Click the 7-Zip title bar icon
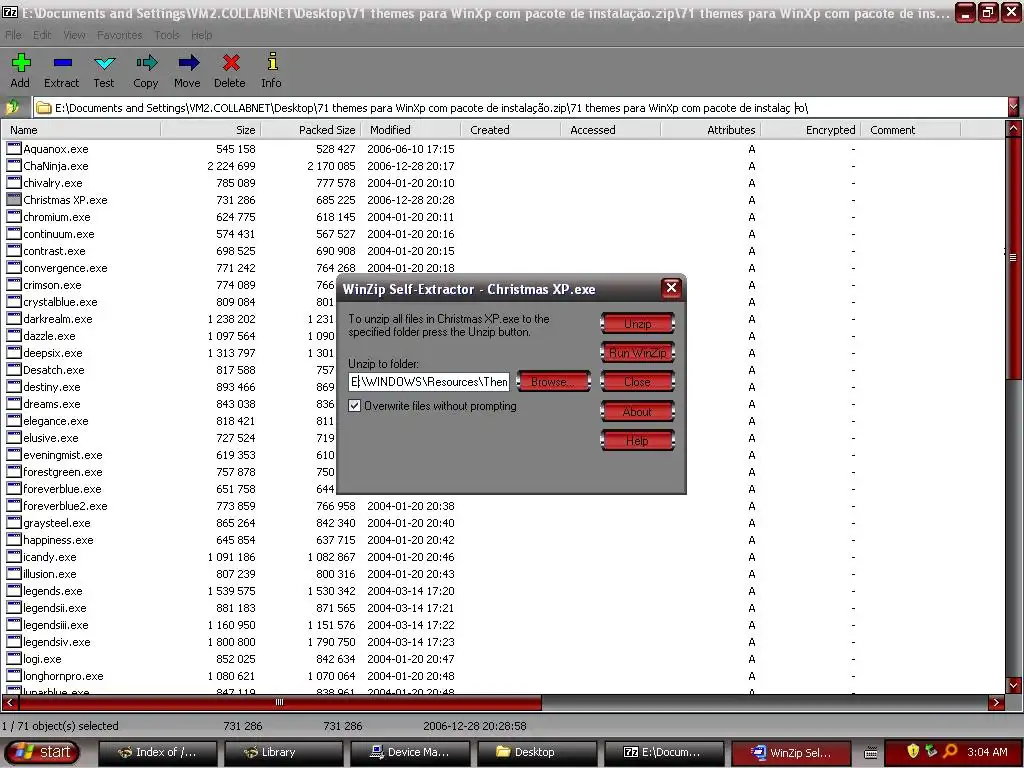The image size is (1024, 768). pyautogui.click(x=9, y=12)
